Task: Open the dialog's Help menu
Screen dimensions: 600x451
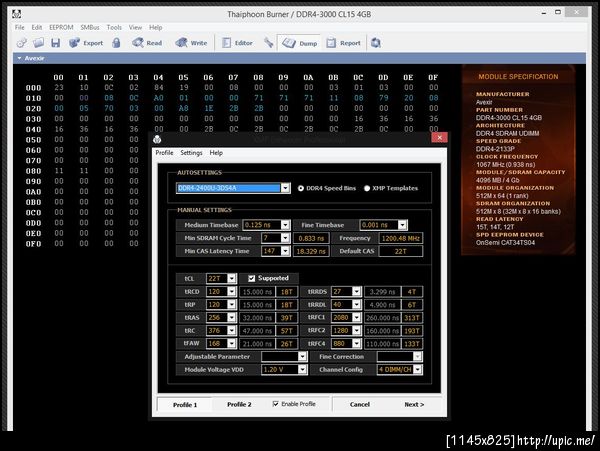Action: click(216, 153)
